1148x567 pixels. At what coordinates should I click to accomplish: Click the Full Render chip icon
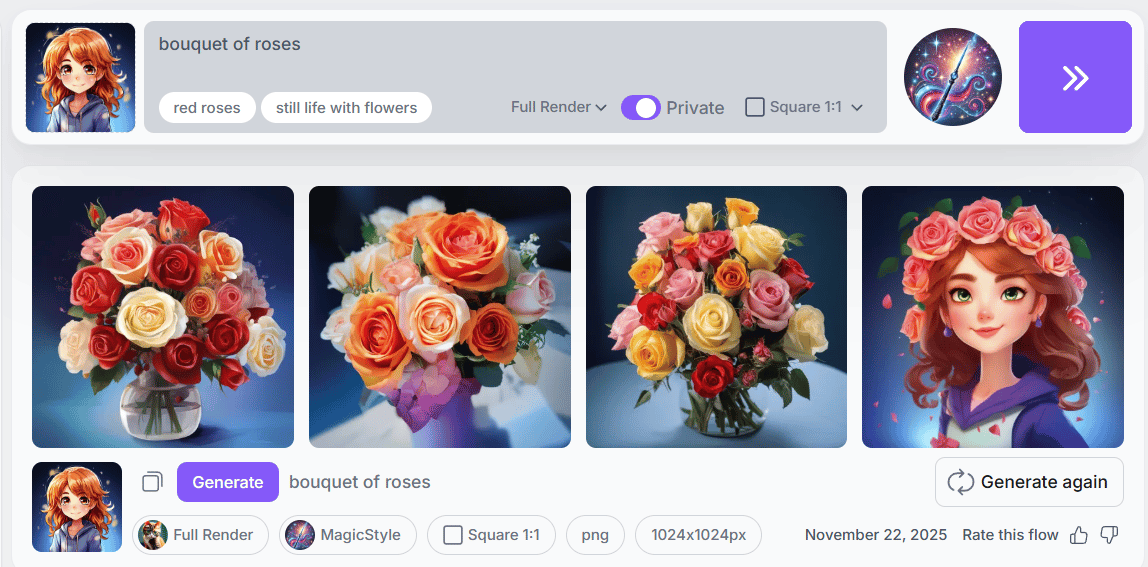point(153,535)
